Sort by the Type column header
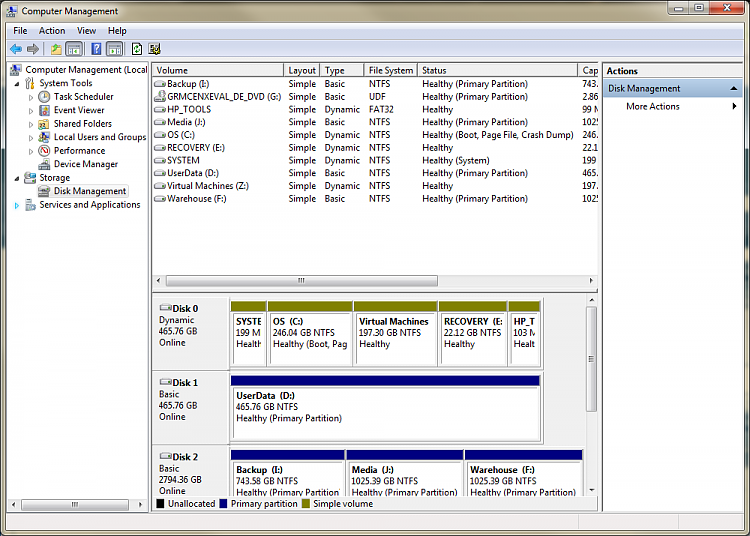This screenshot has height=536, width=750. point(342,70)
